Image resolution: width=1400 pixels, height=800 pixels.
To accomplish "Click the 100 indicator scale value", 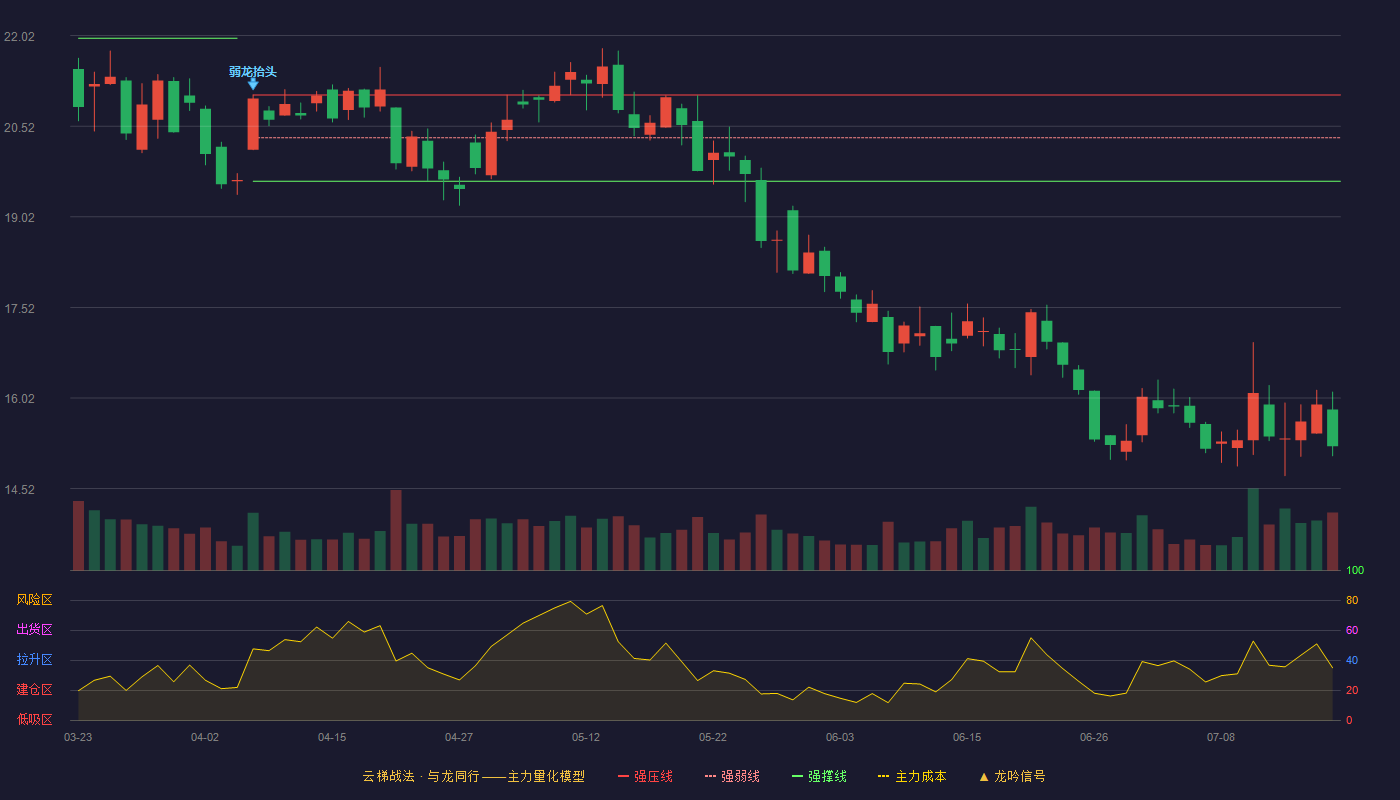I will pos(1355,571).
